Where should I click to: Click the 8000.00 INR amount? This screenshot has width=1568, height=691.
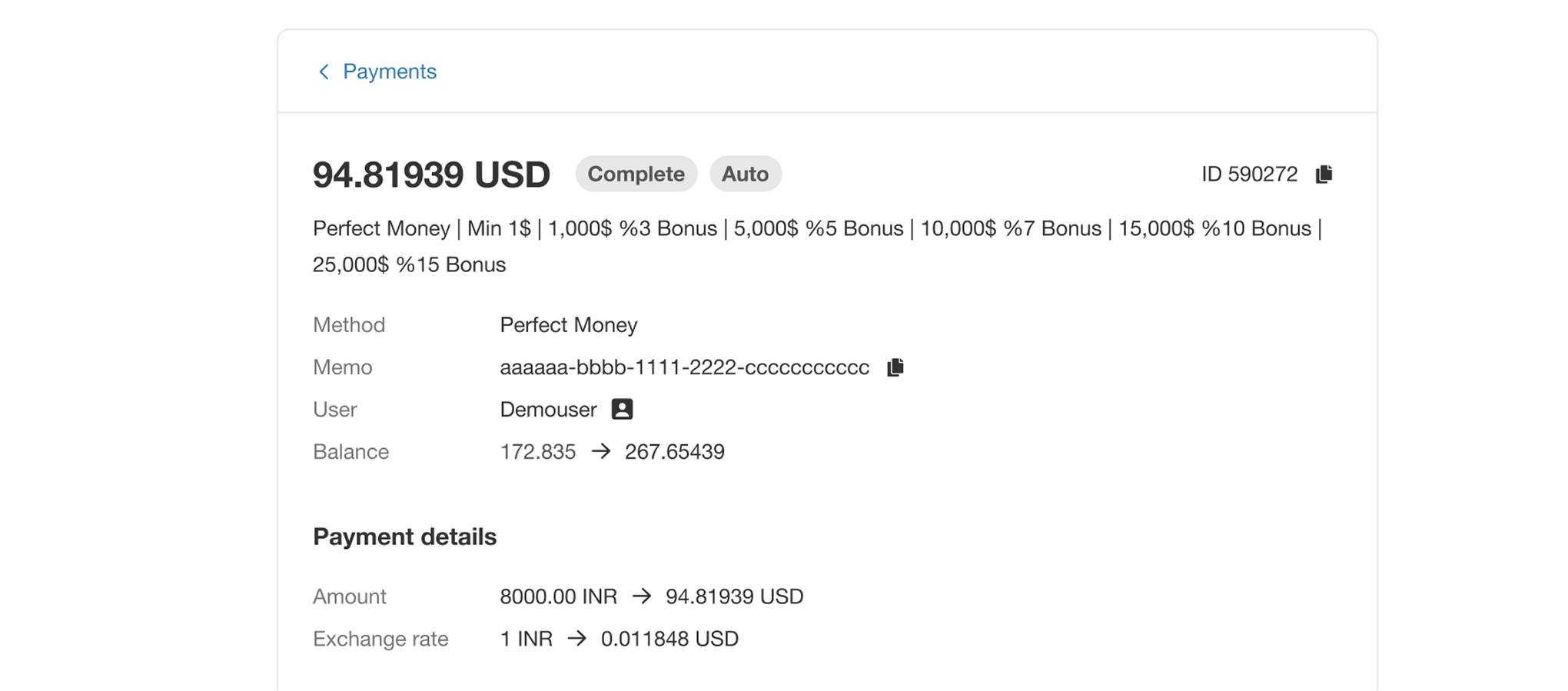pos(558,596)
